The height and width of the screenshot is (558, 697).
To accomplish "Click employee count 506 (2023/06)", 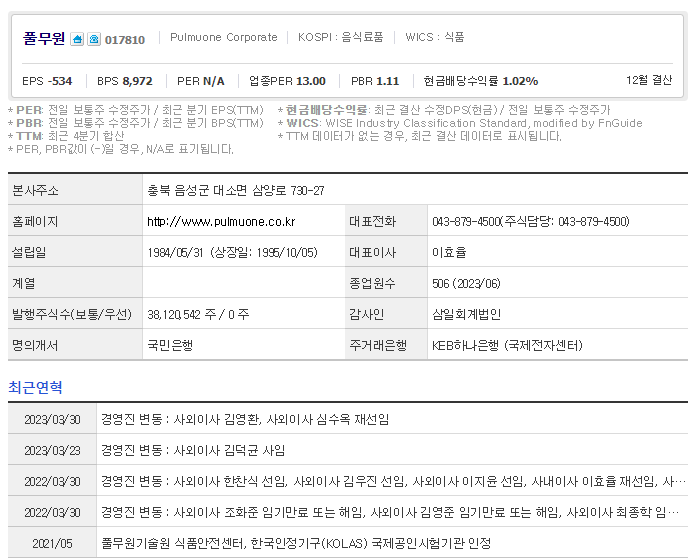I will point(466,284).
